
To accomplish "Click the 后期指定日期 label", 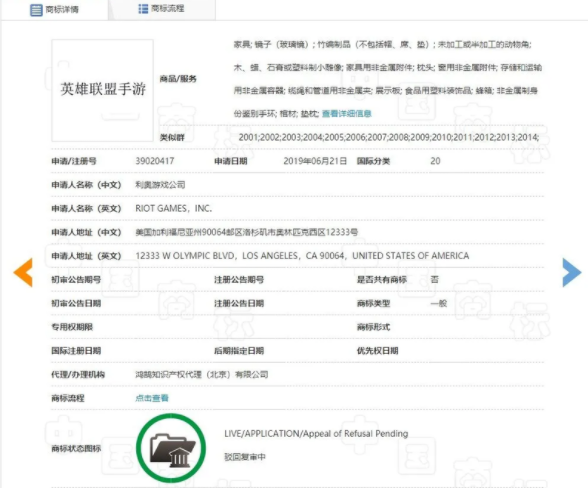I will pos(239,351).
